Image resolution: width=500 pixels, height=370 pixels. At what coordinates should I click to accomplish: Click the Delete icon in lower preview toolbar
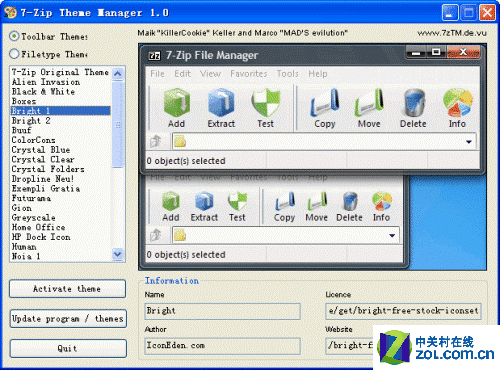point(349,201)
